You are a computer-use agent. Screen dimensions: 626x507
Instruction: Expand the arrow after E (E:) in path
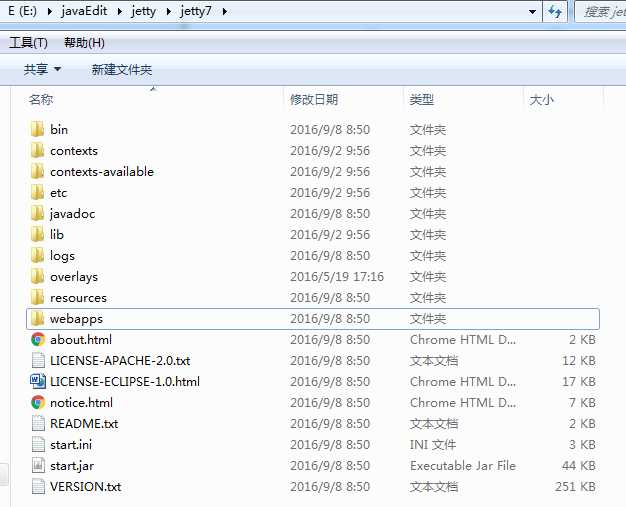(50, 11)
